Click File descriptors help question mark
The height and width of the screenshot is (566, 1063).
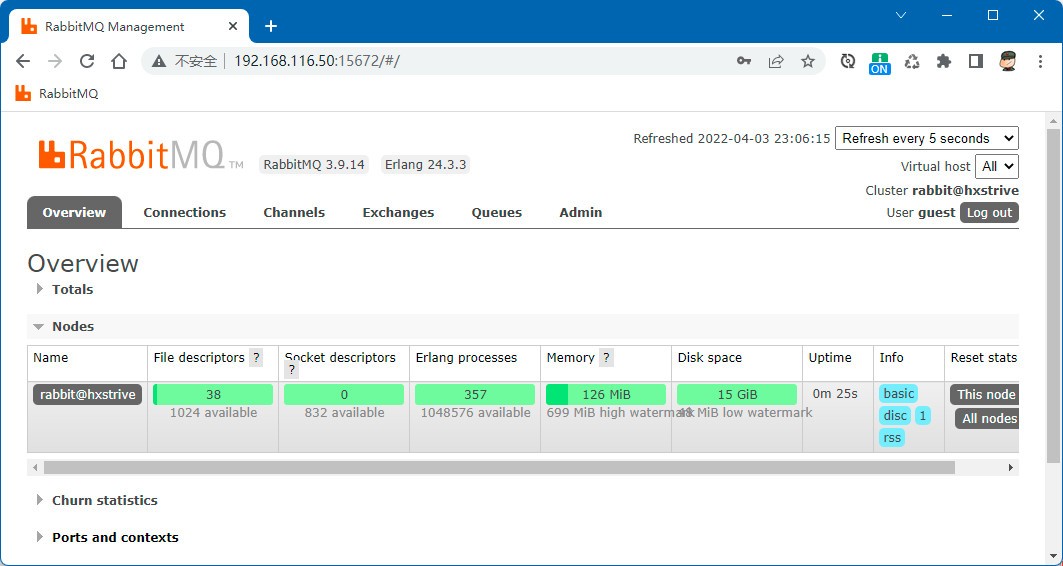pos(256,358)
